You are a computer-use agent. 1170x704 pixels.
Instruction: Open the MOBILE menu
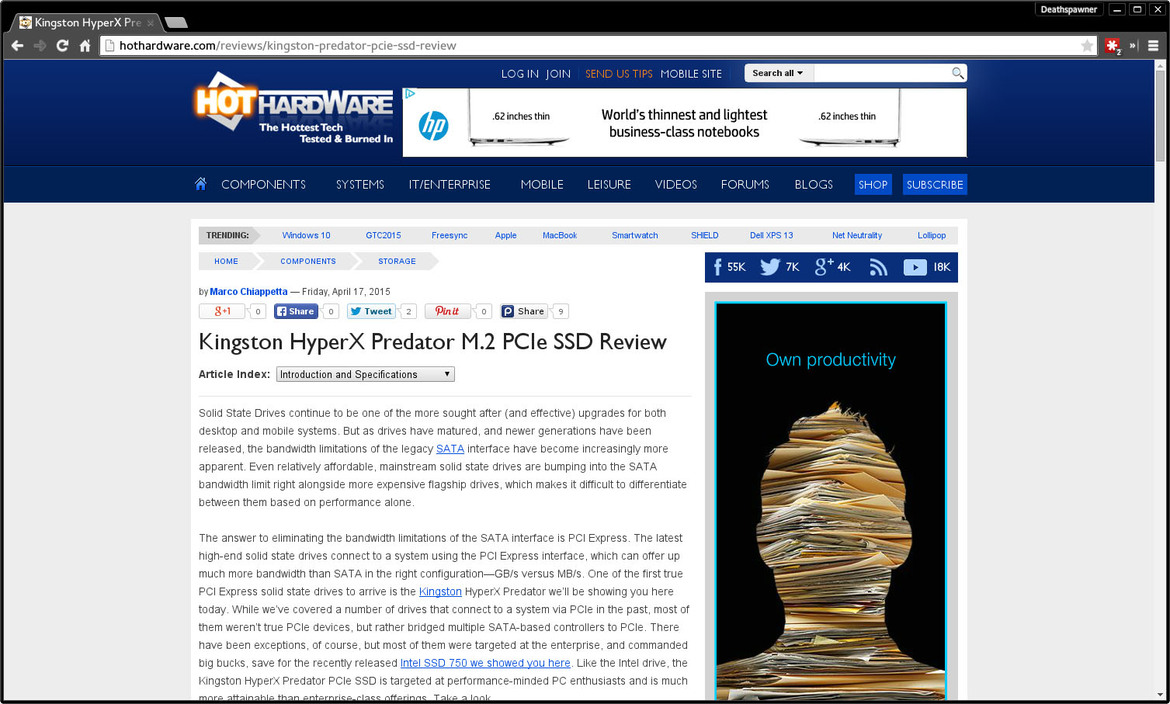point(542,184)
